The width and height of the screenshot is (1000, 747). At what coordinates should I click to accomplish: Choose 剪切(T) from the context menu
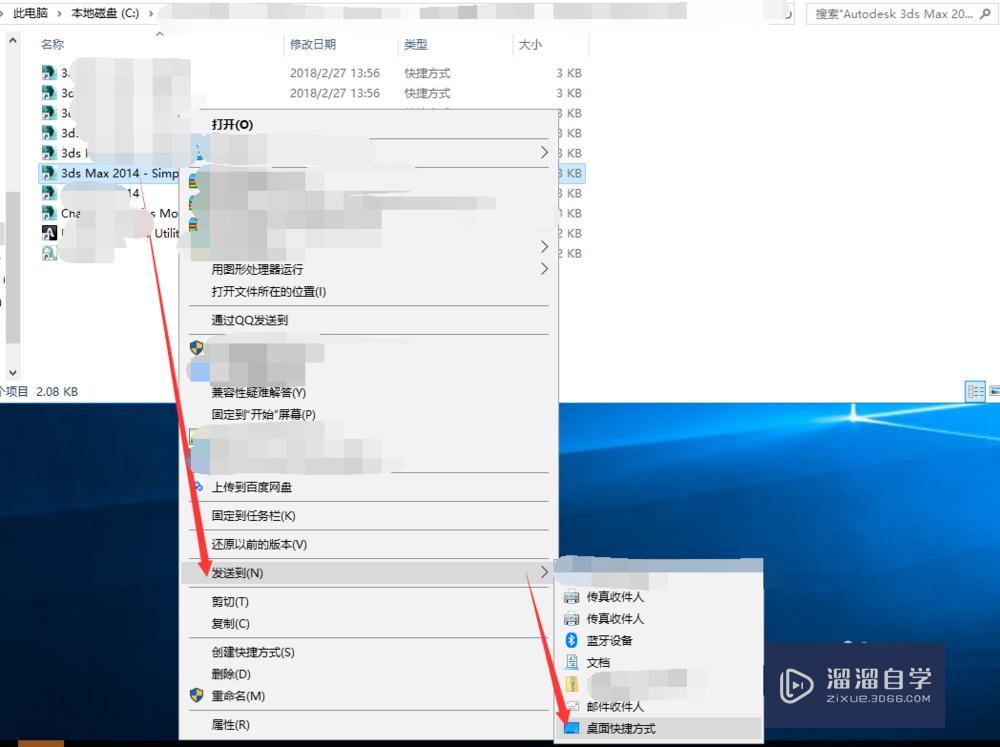pos(230,602)
